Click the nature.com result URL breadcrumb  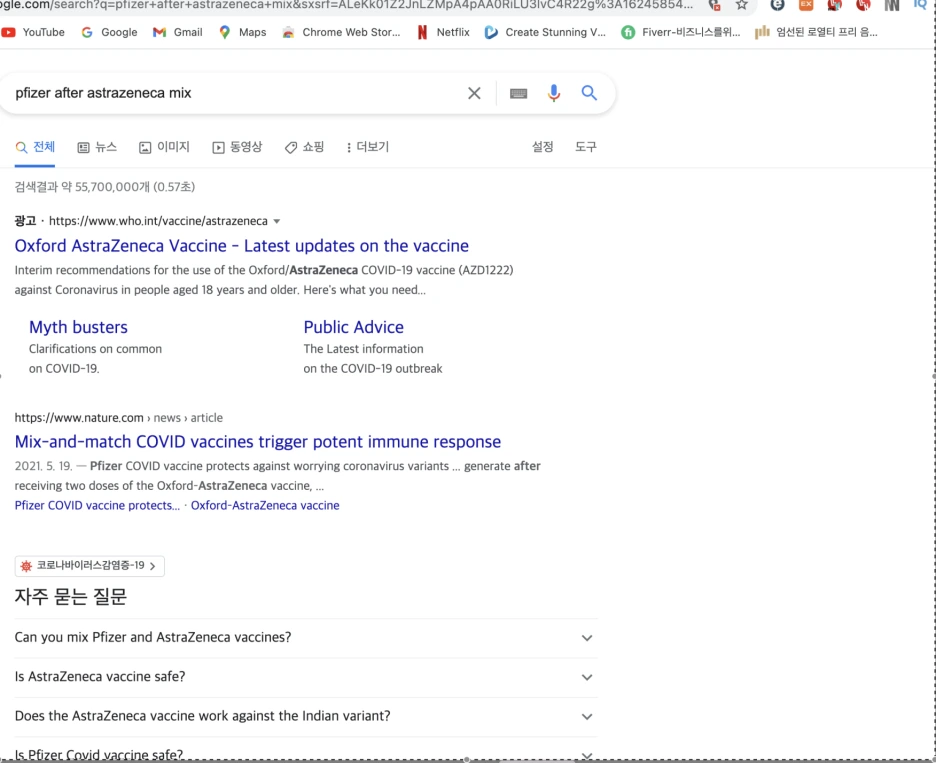pos(119,418)
